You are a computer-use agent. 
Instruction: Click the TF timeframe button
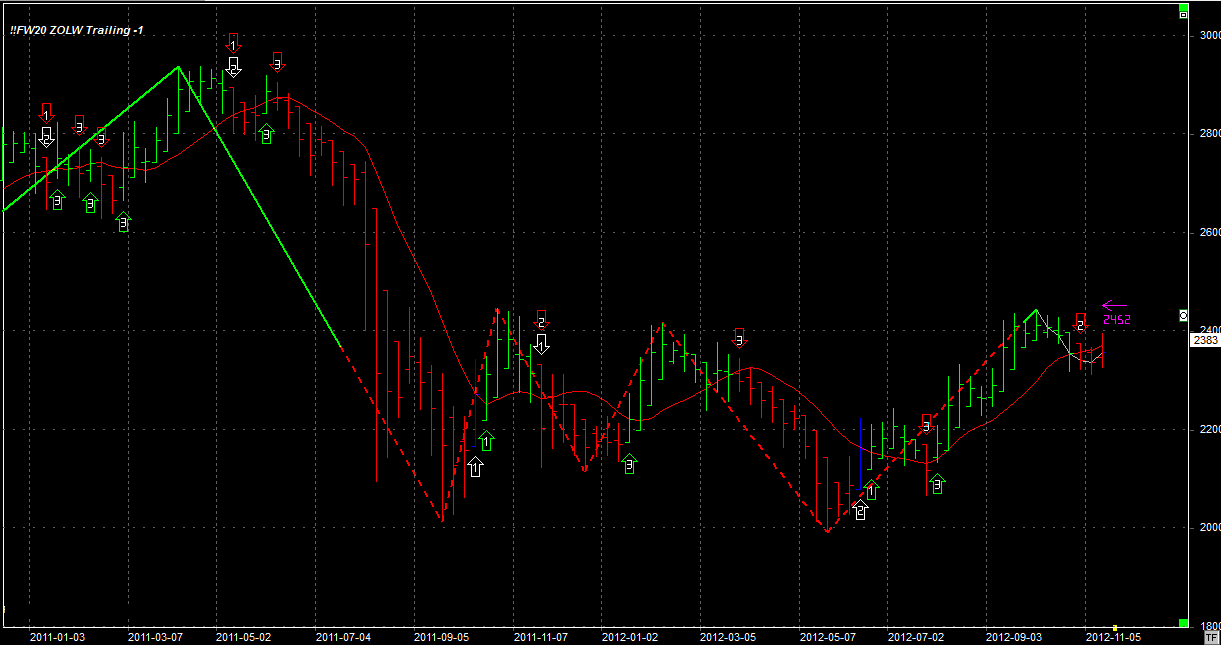pos(1210,636)
